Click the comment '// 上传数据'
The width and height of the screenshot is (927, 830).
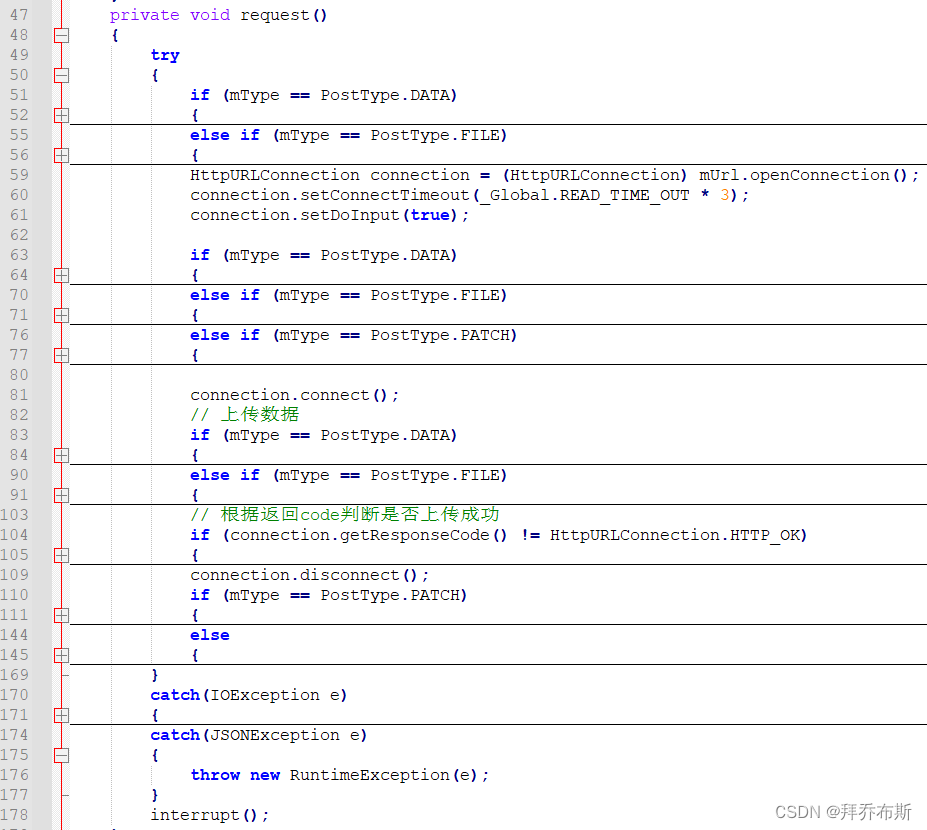click(245, 414)
